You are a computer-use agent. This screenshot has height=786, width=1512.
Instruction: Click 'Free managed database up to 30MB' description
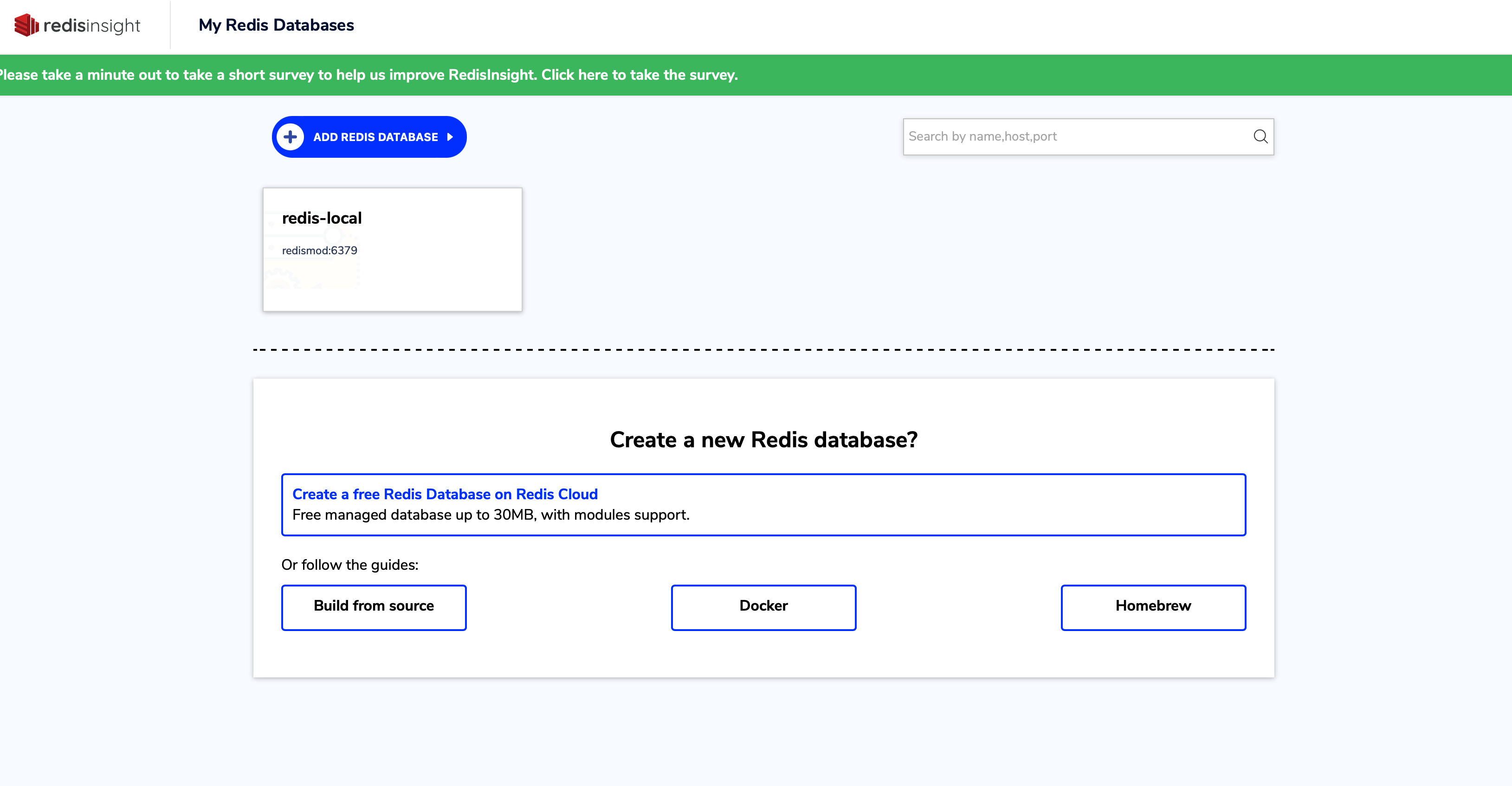(490, 515)
